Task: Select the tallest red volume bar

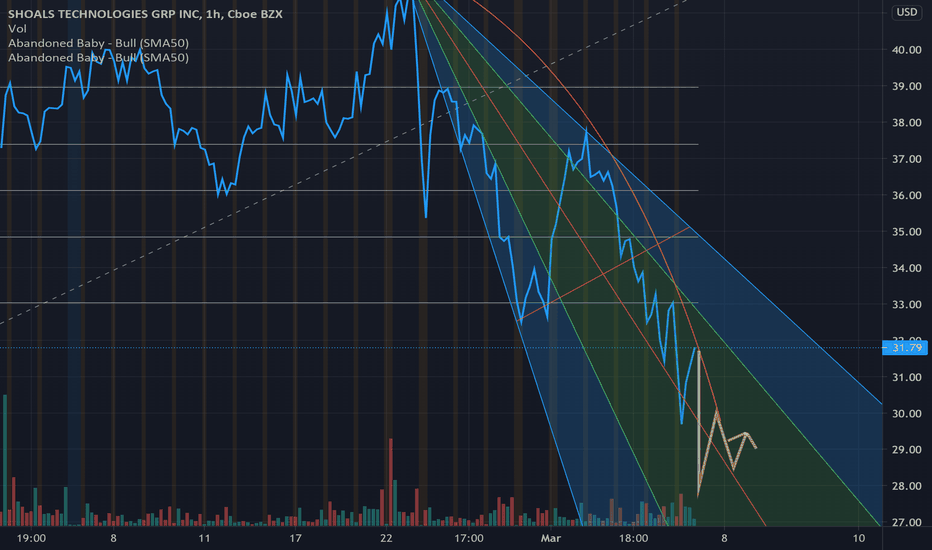Action: pos(391,482)
